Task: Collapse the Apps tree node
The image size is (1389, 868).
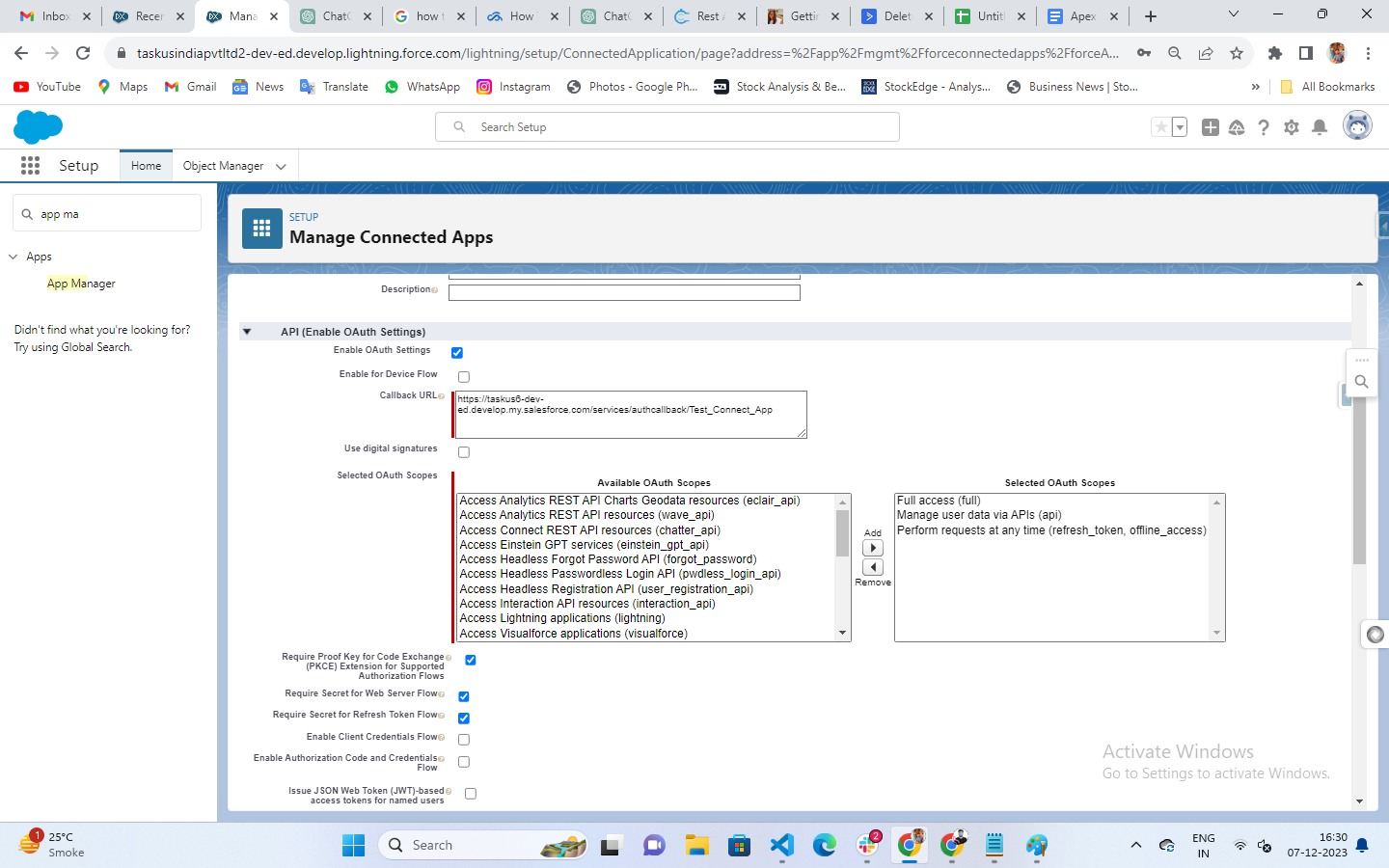Action: click(14, 257)
